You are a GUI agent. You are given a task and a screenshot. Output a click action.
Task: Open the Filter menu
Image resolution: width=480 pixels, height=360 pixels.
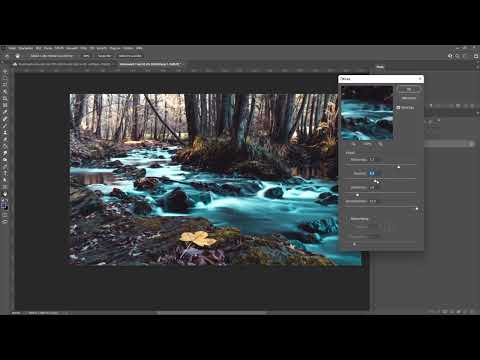tap(83, 48)
